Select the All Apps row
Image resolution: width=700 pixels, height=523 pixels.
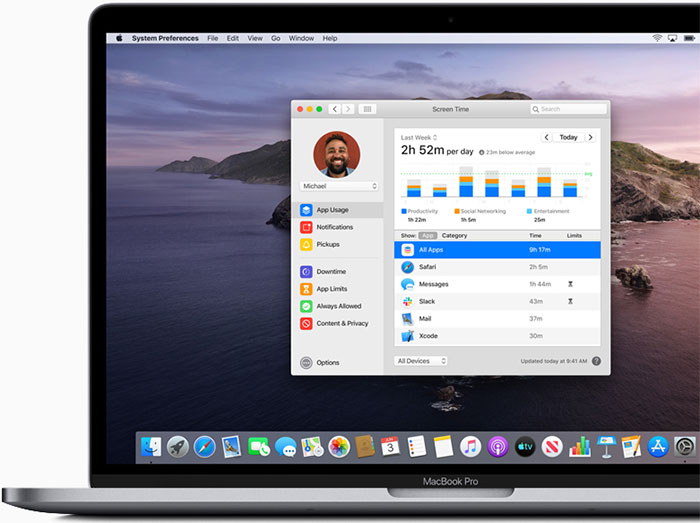497,250
